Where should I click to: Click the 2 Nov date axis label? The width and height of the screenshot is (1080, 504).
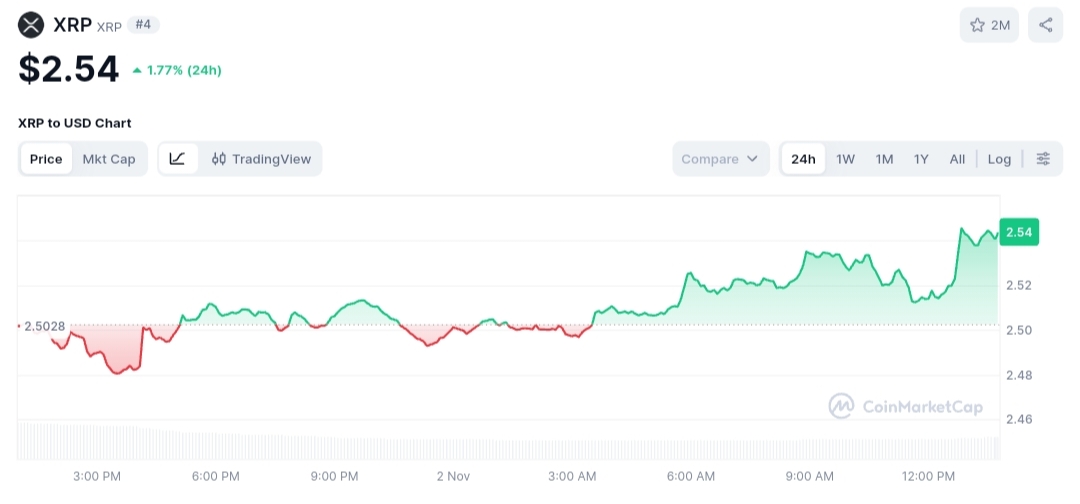pos(454,476)
